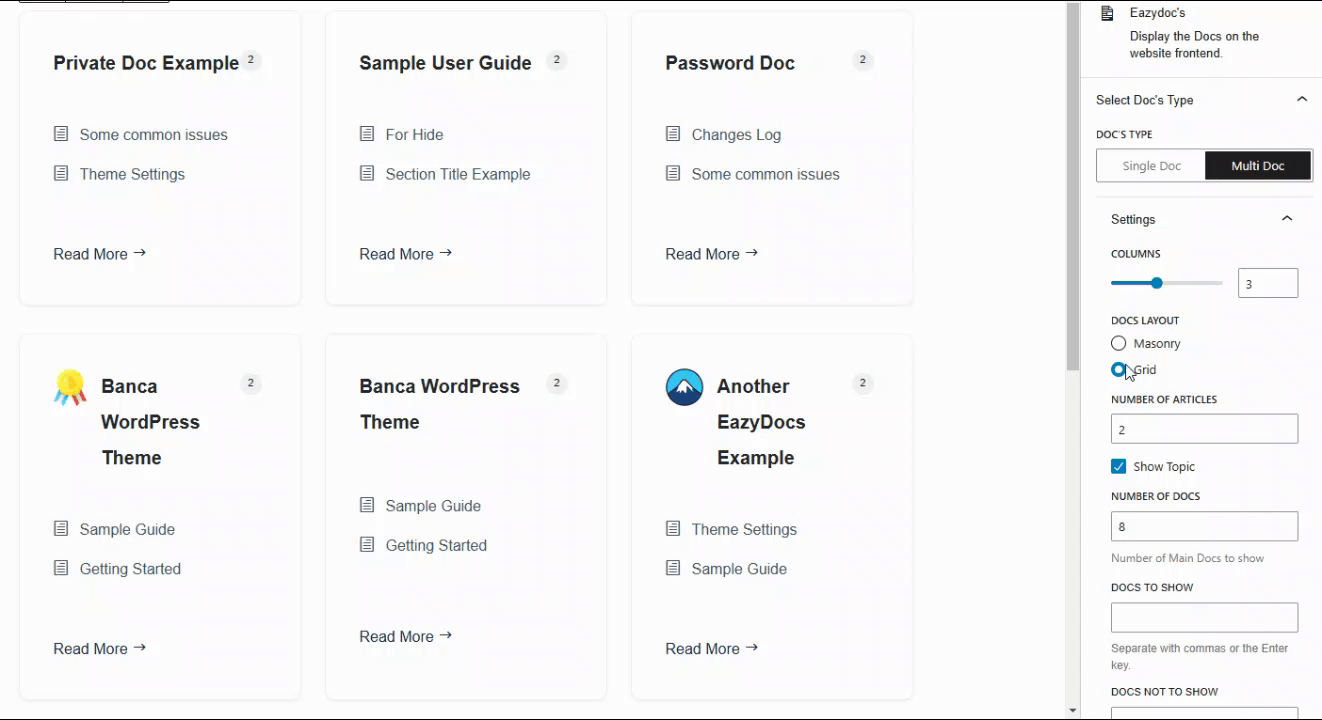Choose the Multi Doc type
Image resolution: width=1322 pixels, height=720 pixels.
pyautogui.click(x=1257, y=166)
